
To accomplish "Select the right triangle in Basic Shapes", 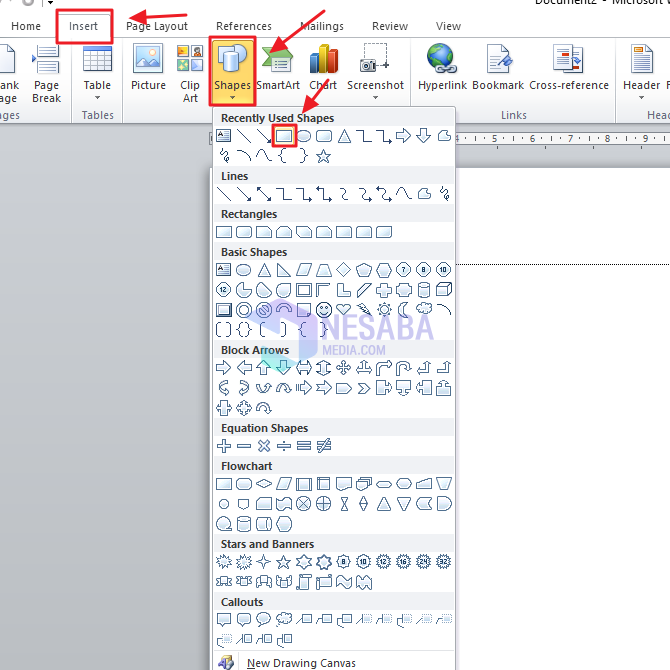I will pos(284,270).
